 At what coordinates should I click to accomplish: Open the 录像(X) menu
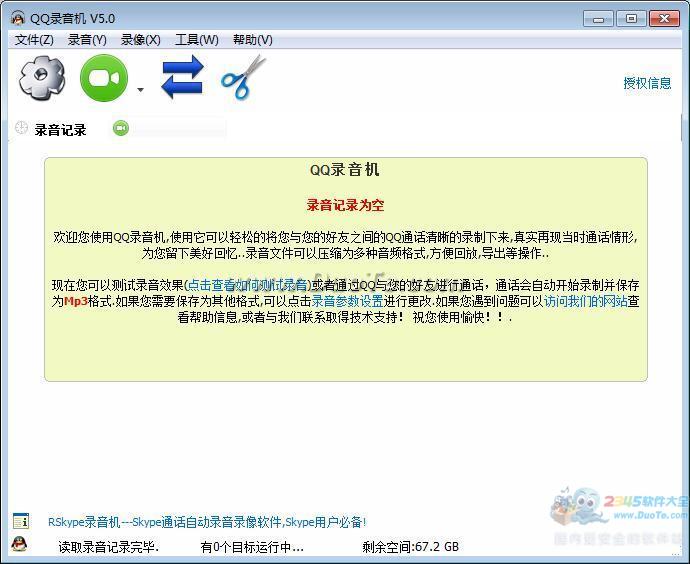click(140, 40)
